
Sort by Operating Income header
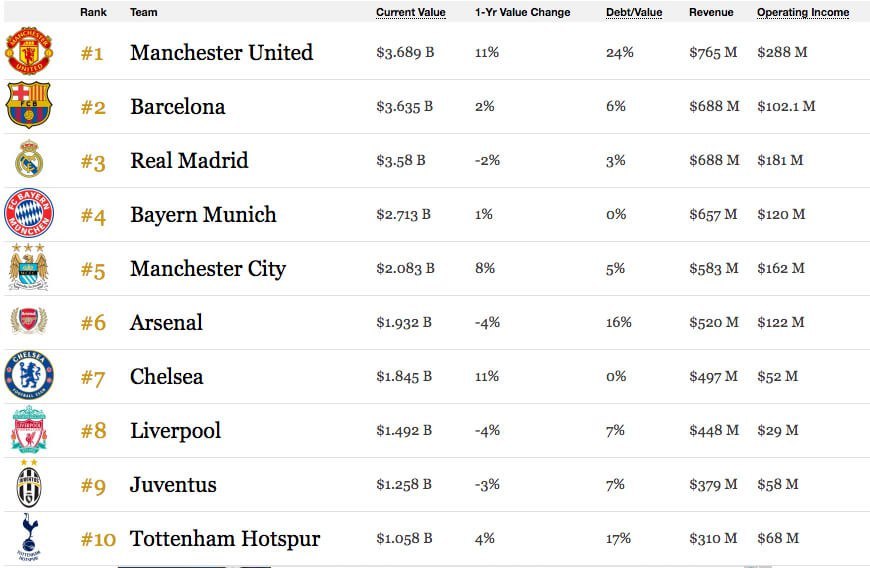[x=803, y=13]
